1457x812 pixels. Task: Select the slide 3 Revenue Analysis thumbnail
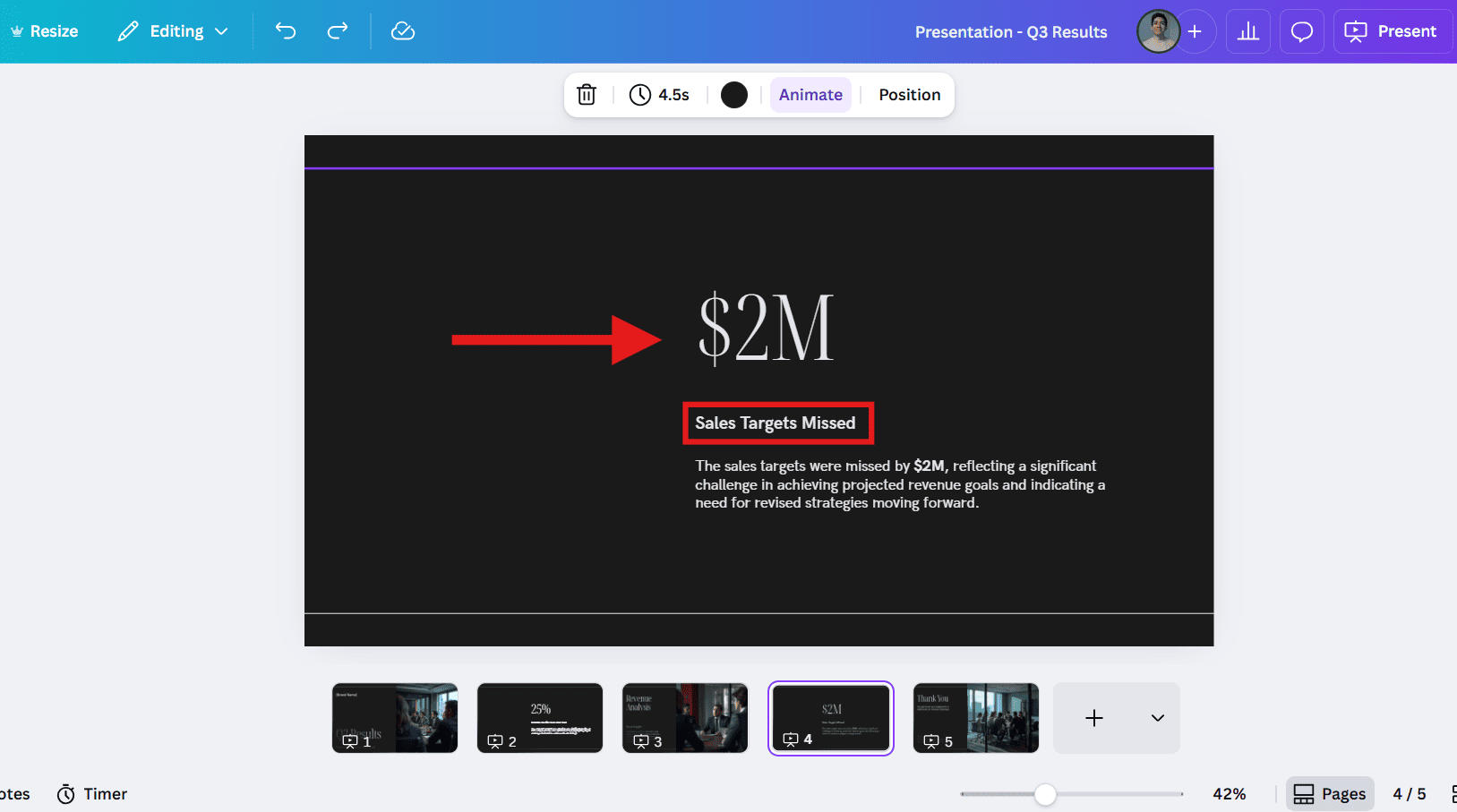tap(685, 718)
